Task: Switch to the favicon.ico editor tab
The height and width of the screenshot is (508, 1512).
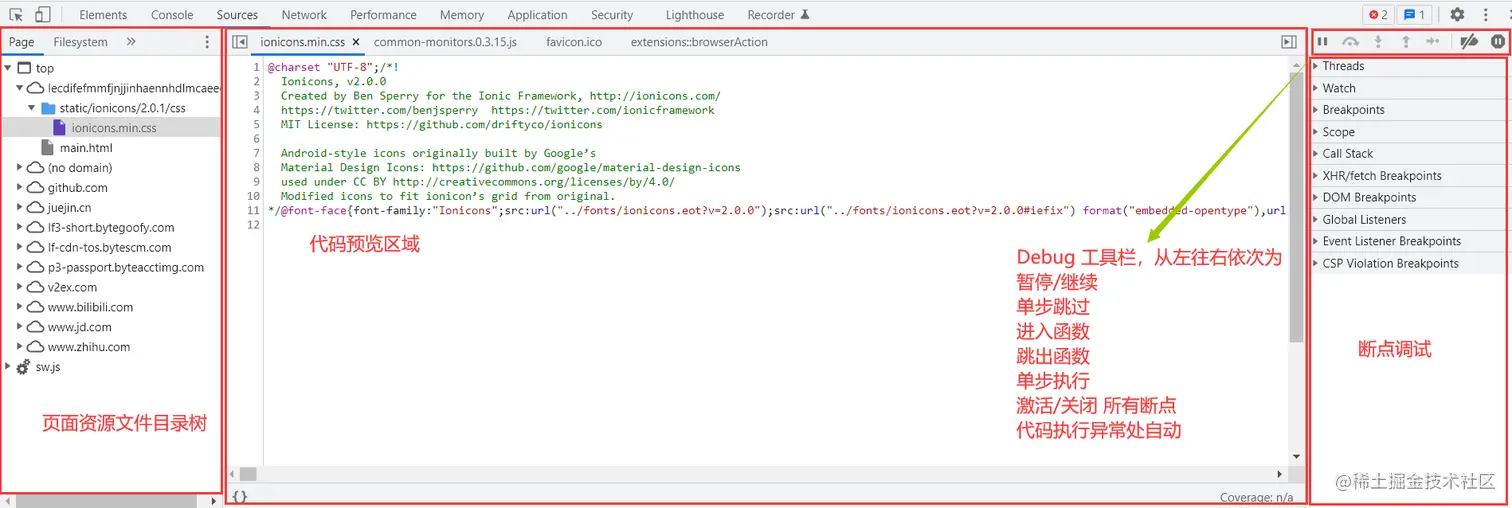Action: (x=573, y=43)
